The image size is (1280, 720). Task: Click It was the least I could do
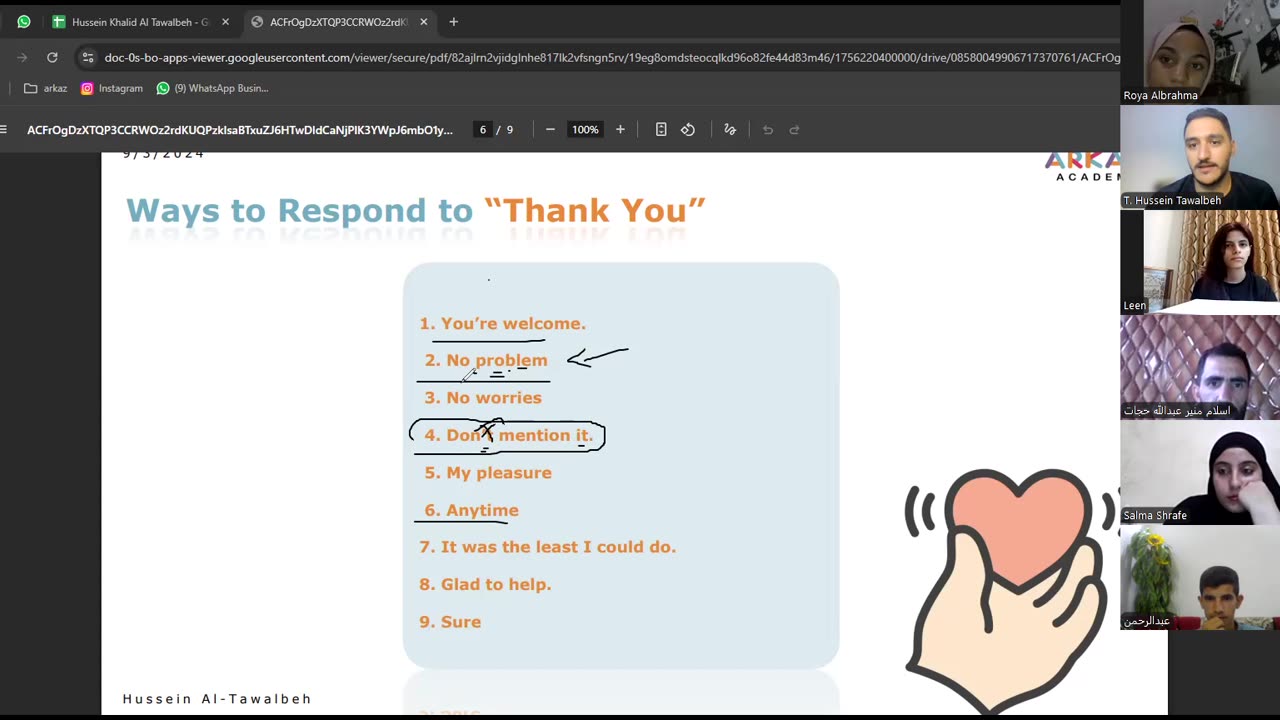click(x=558, y=547)
